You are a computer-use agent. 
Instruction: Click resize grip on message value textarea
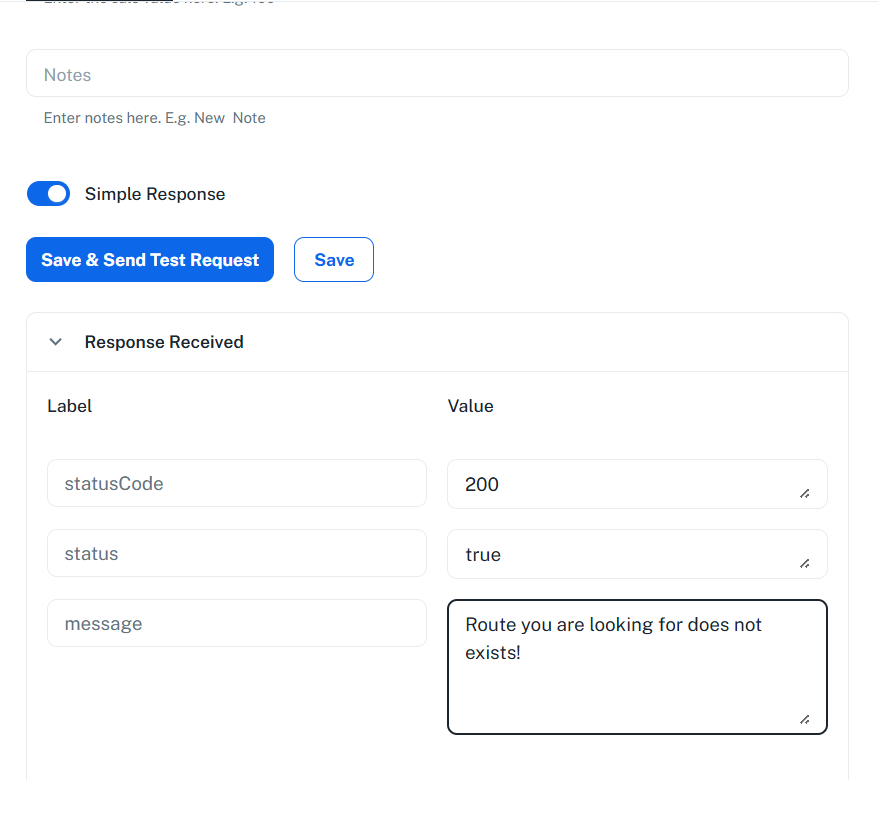804,719
